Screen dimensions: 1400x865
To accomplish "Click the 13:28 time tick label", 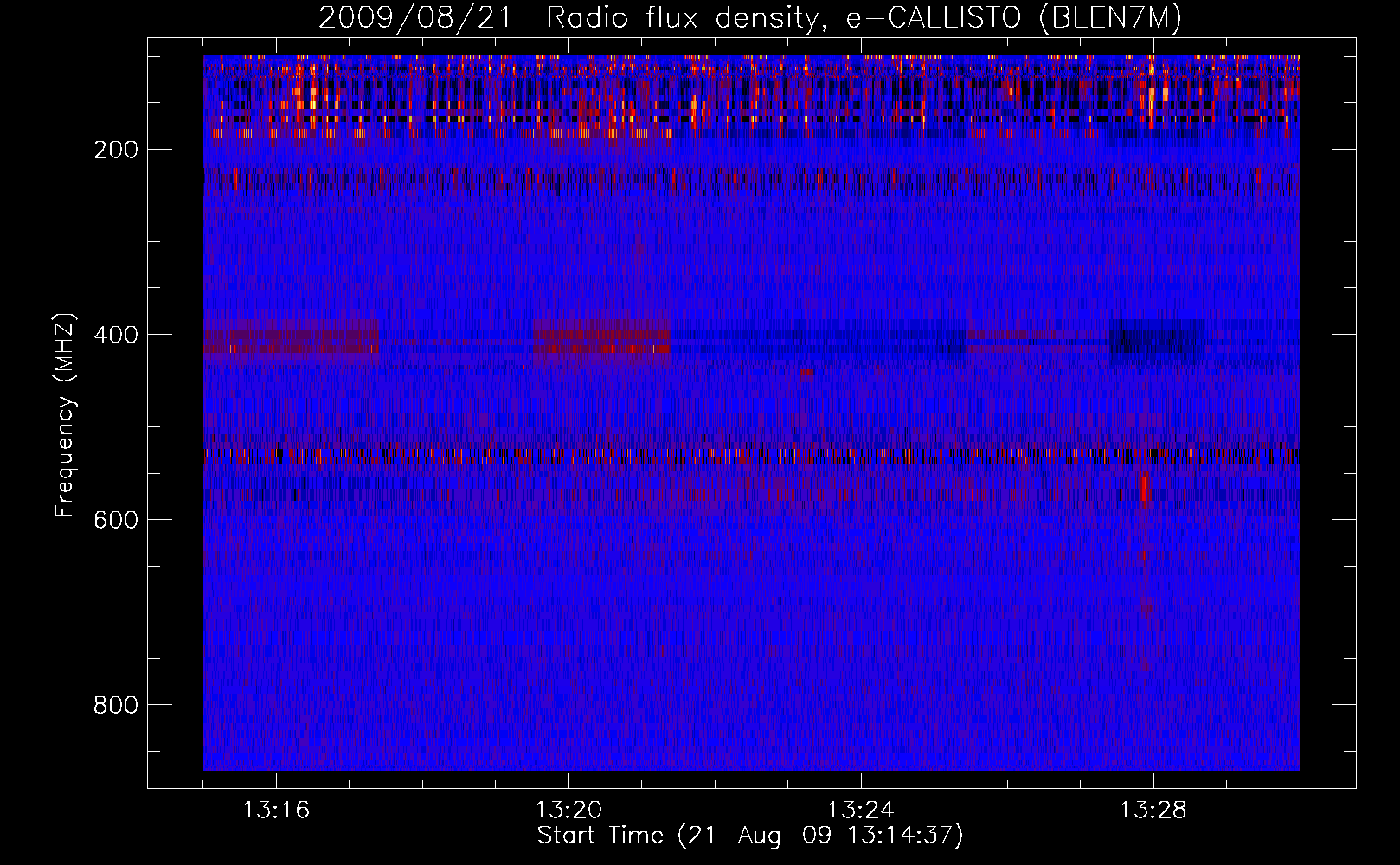I will [x=1153, y=811].
